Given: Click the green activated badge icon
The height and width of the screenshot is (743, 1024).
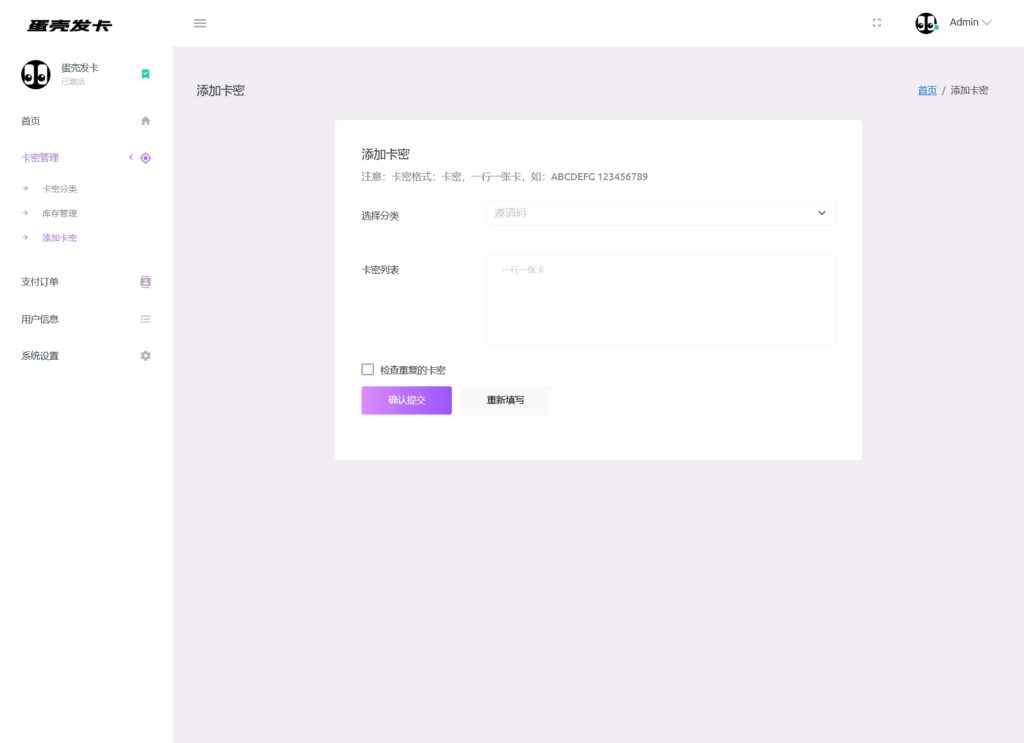Looking at the screenshot, I should click(x=145, y=74).
